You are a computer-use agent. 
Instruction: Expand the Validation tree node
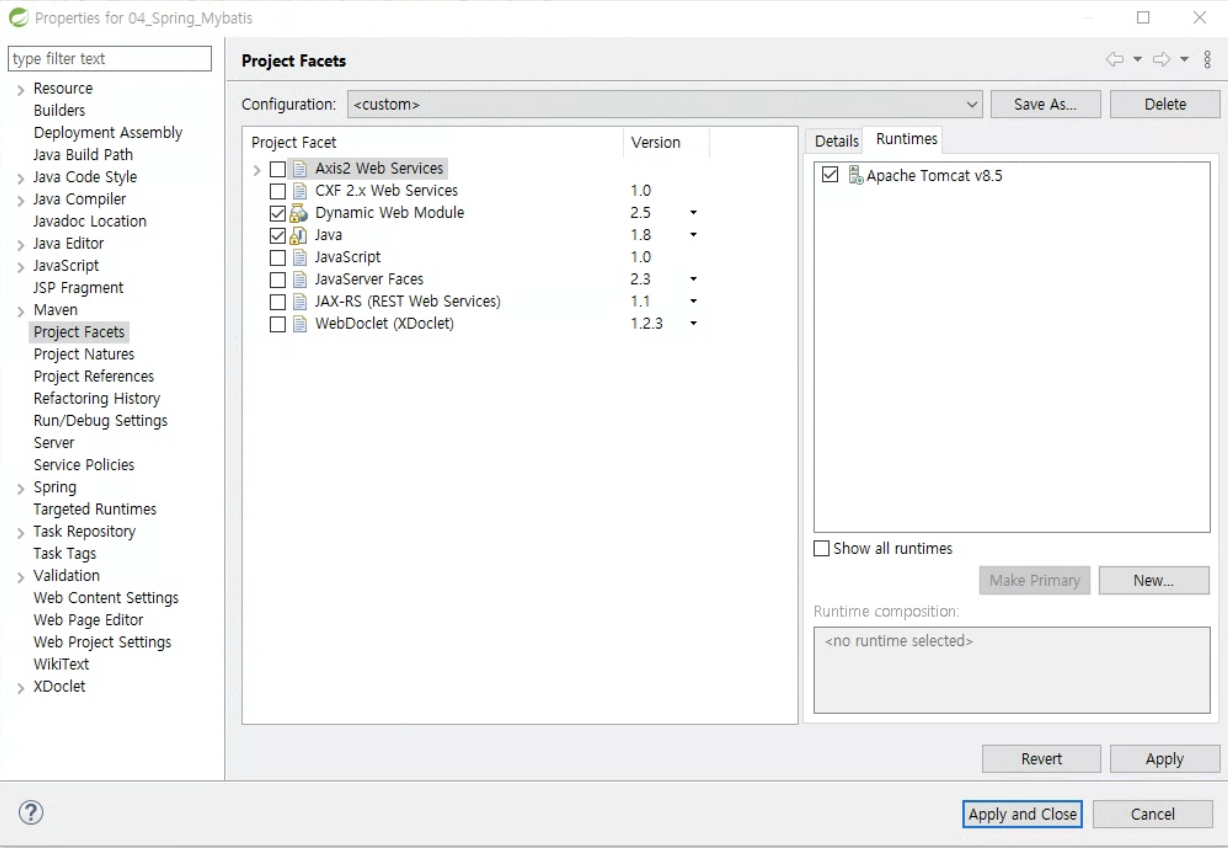point(21,577)
